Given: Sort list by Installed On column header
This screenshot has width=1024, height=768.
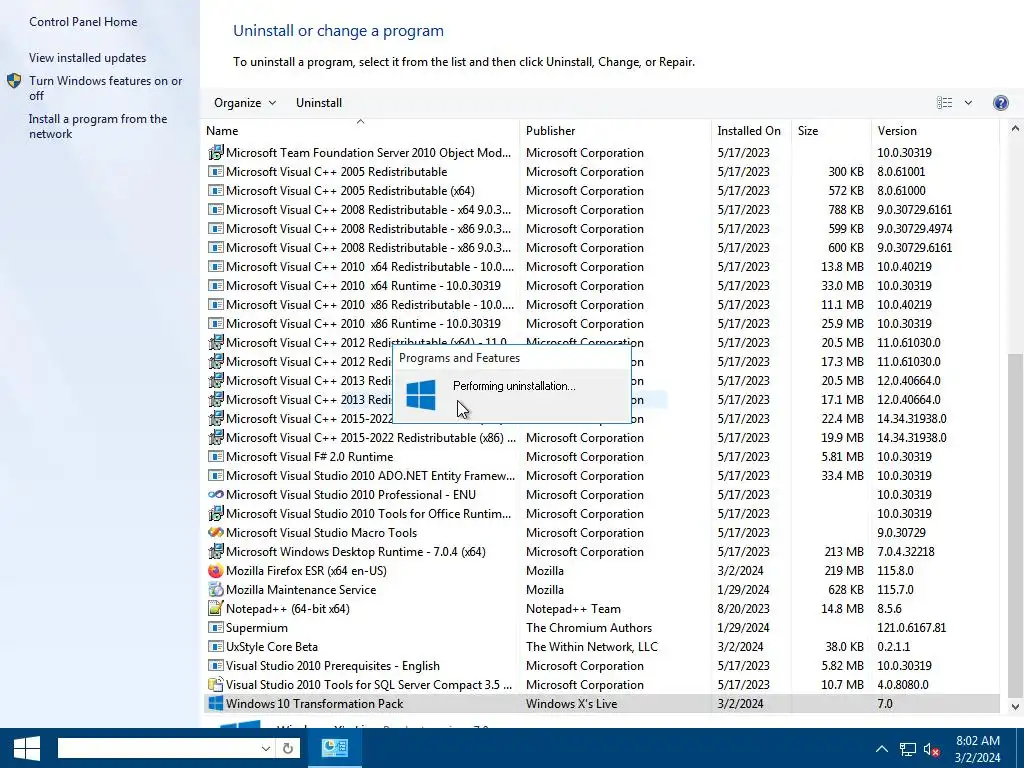Looking at the screenshot, I should [x=749, y=131].
